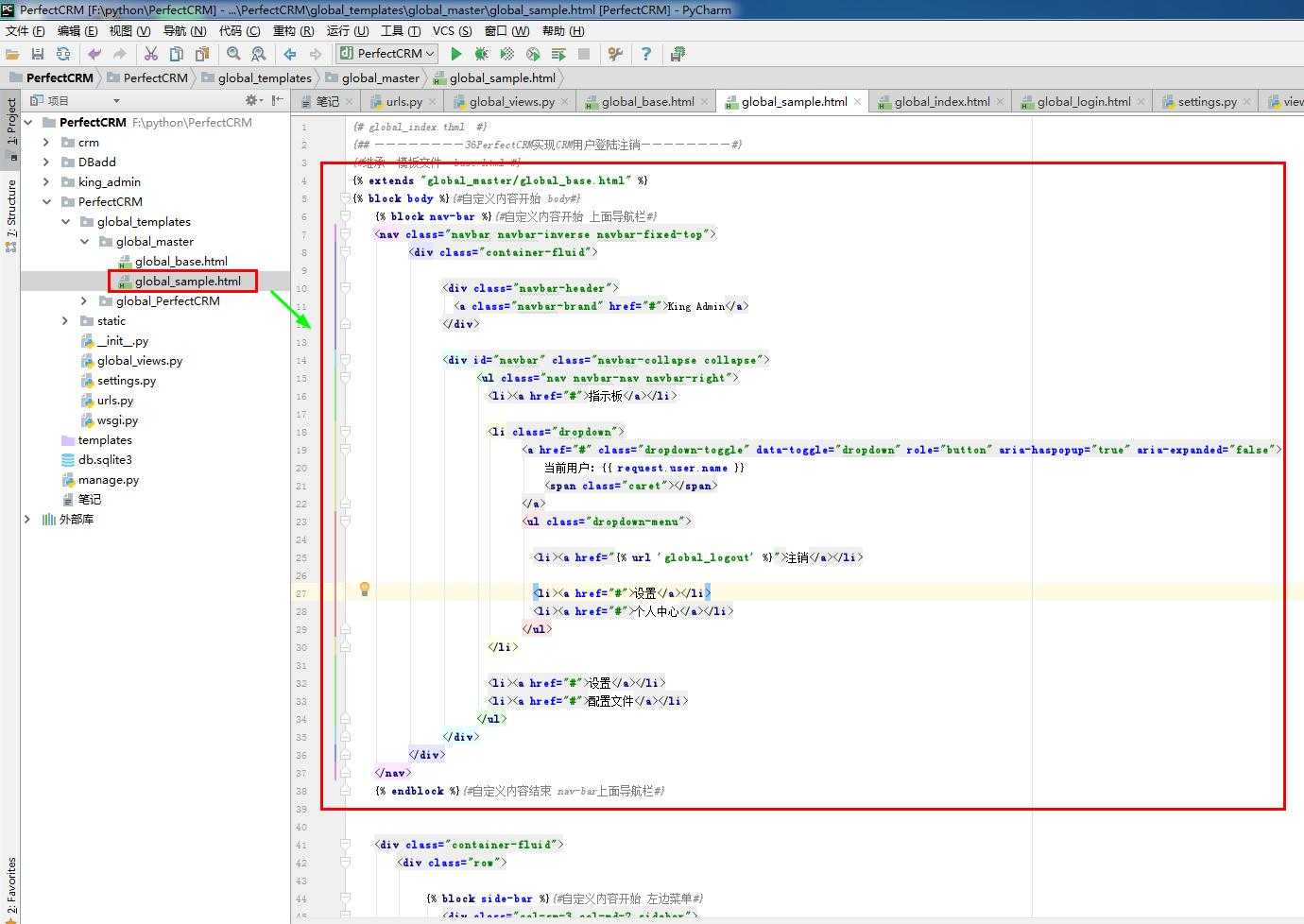The image size is (1304, 924).
Task: Click the concurrency diagram run icon
Action: [x=558, y=54]
